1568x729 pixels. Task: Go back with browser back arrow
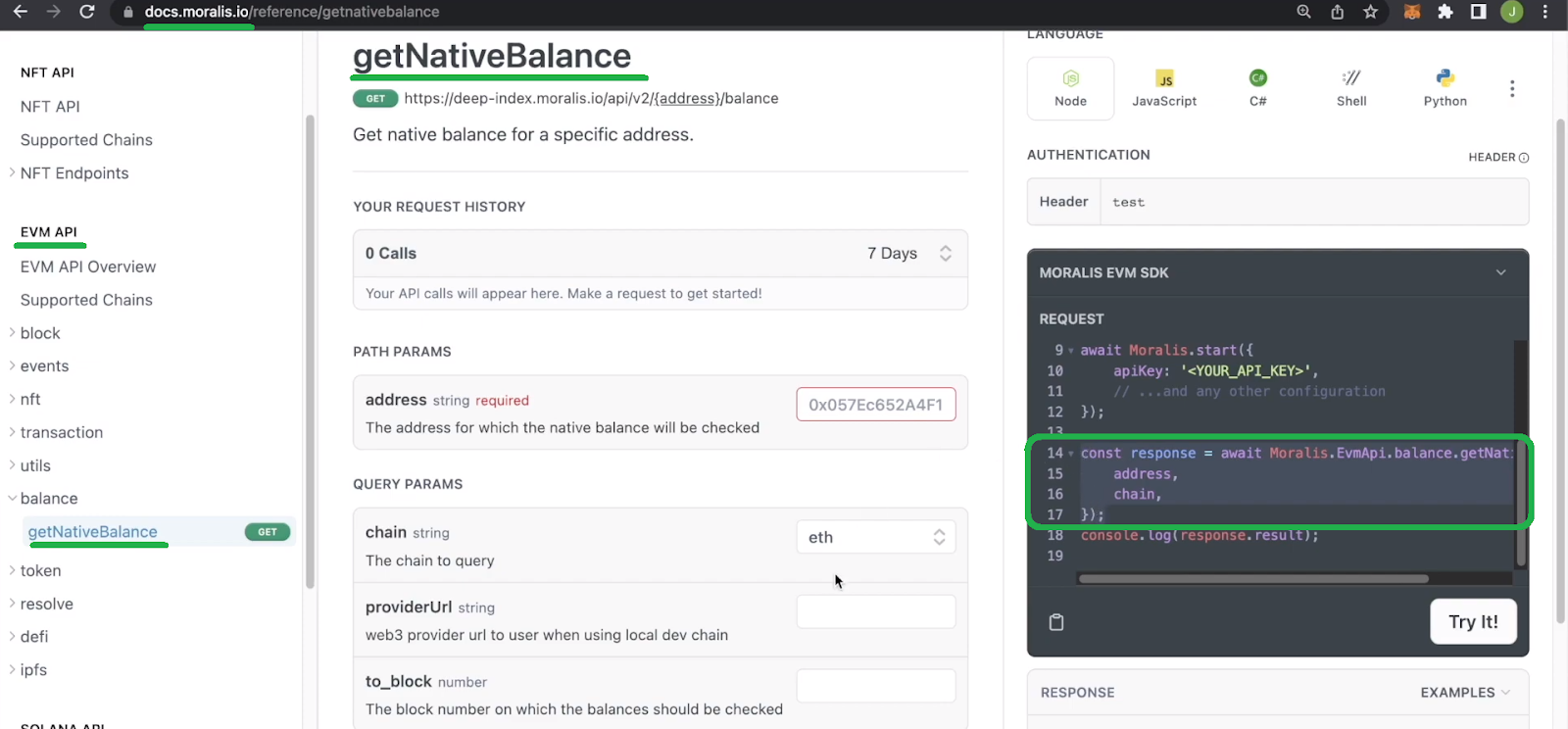point(20,12)
